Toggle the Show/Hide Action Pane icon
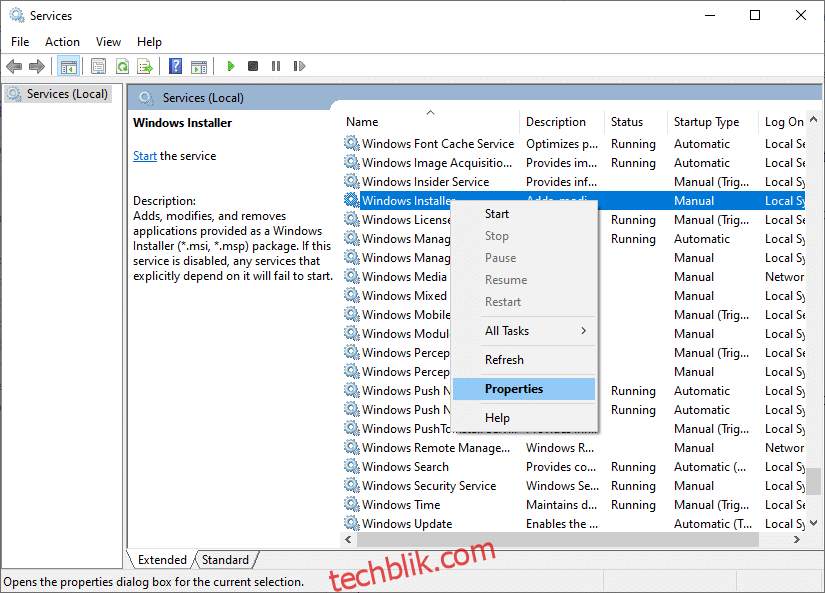This screenshot has width=825, height=593. pos(199,66)
